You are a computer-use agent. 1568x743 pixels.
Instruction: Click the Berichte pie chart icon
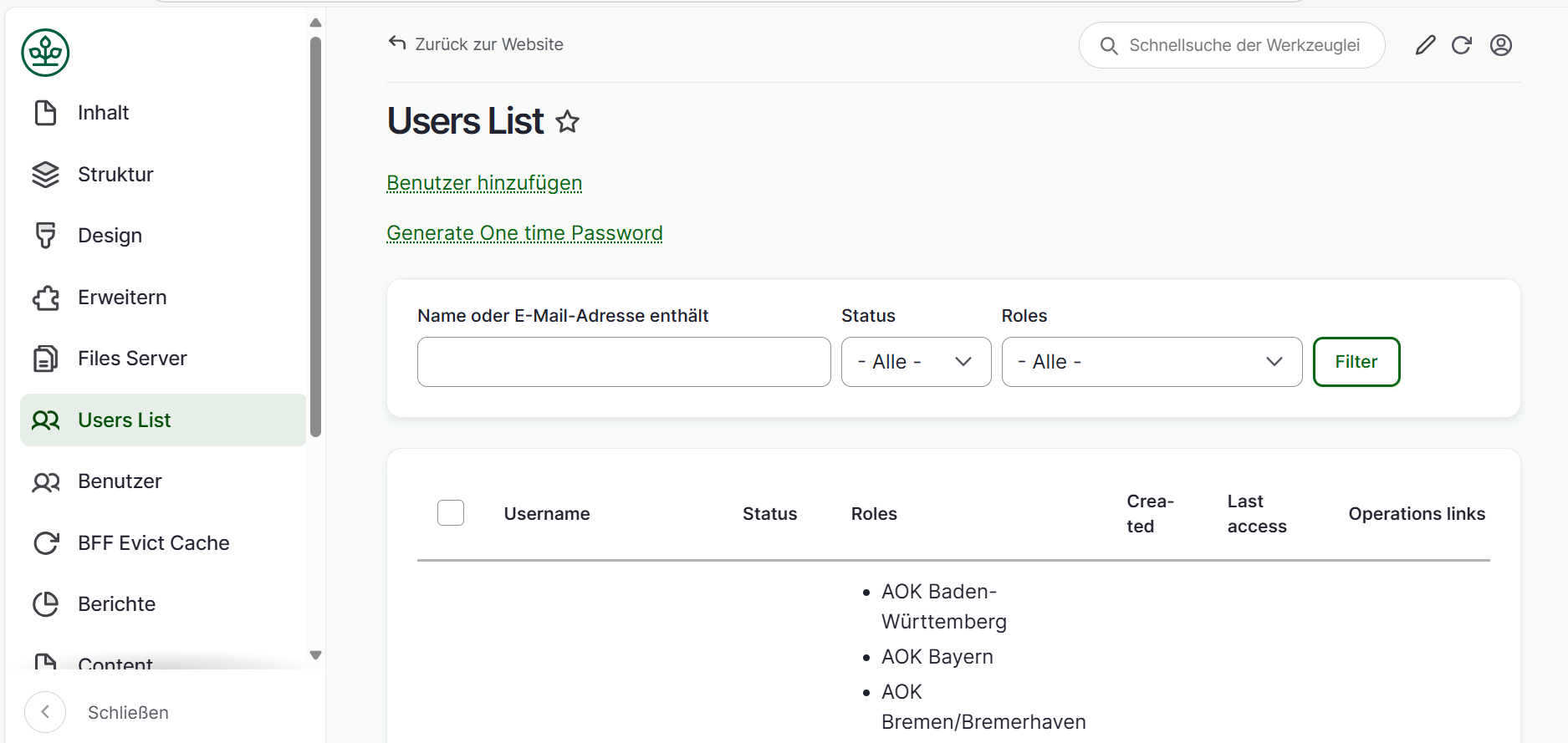(46, 604)
